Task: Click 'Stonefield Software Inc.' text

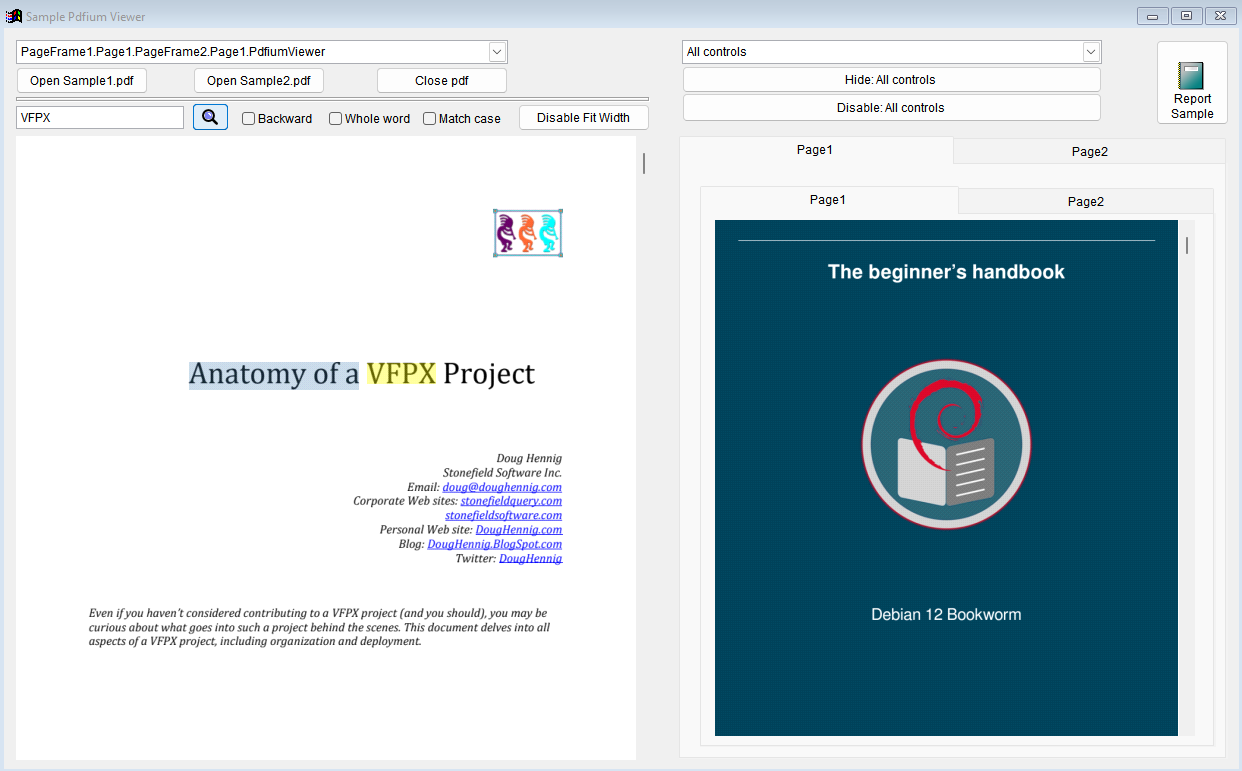Action: tap(502, 473)
